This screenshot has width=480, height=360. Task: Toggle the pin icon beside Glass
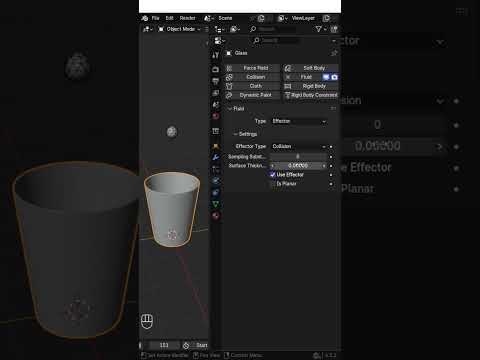tap(334, 53)
